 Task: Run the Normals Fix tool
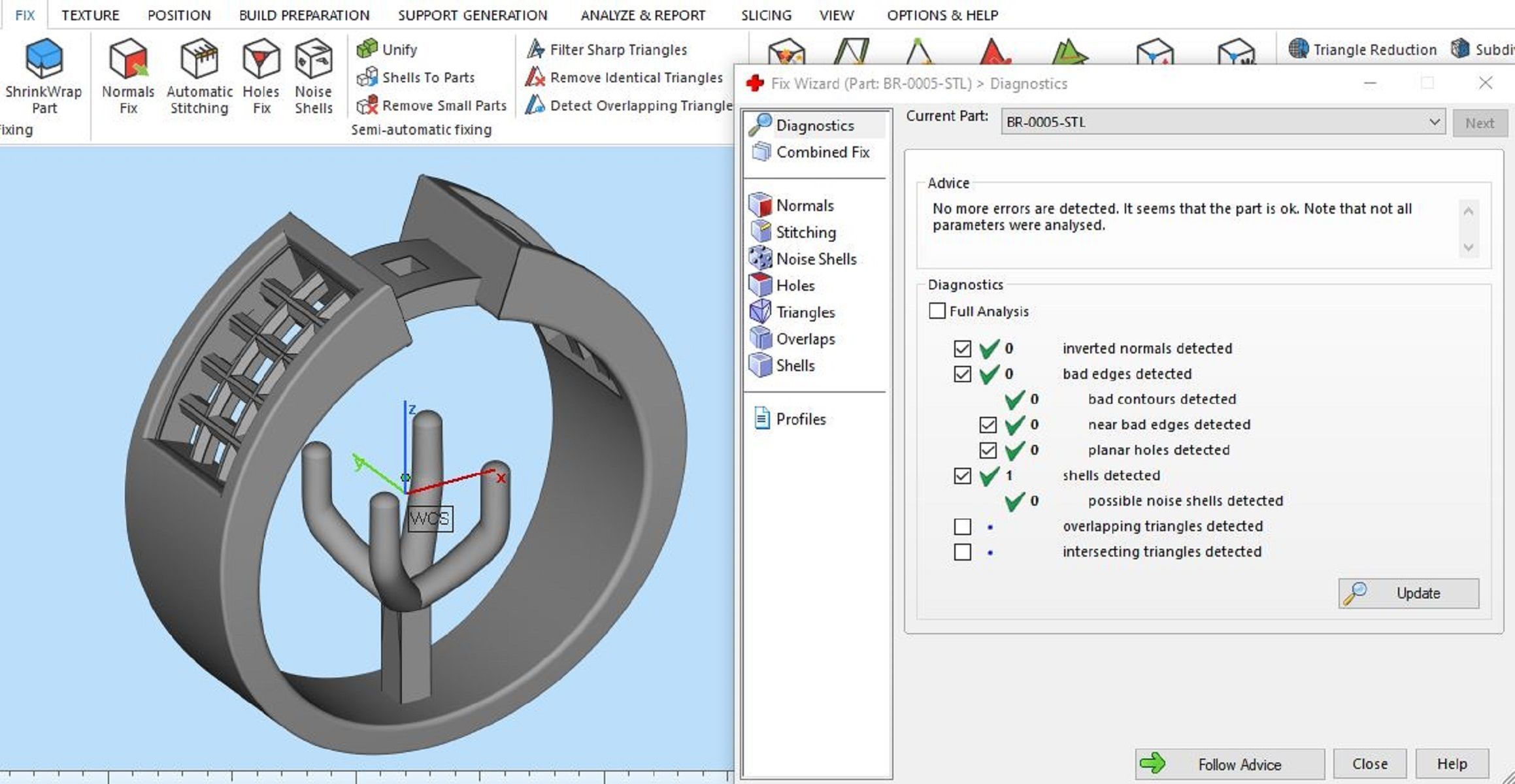(x=128, y=76)
